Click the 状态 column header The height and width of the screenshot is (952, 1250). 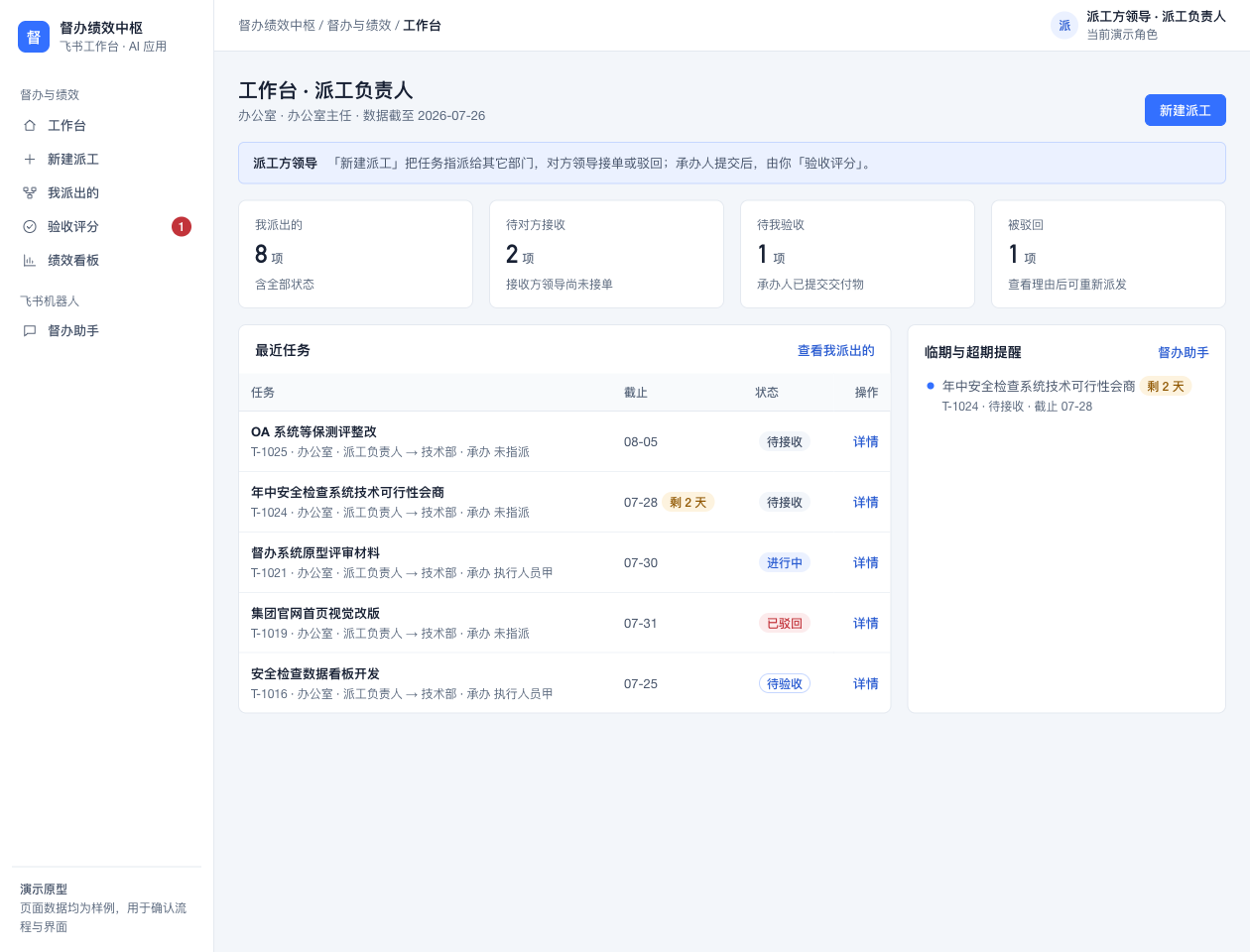(767, 393)
